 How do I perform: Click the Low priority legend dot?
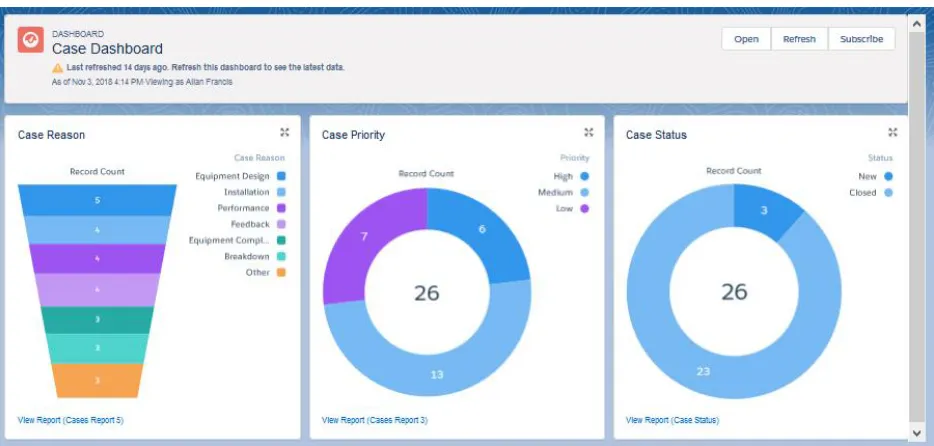(584, 208)
